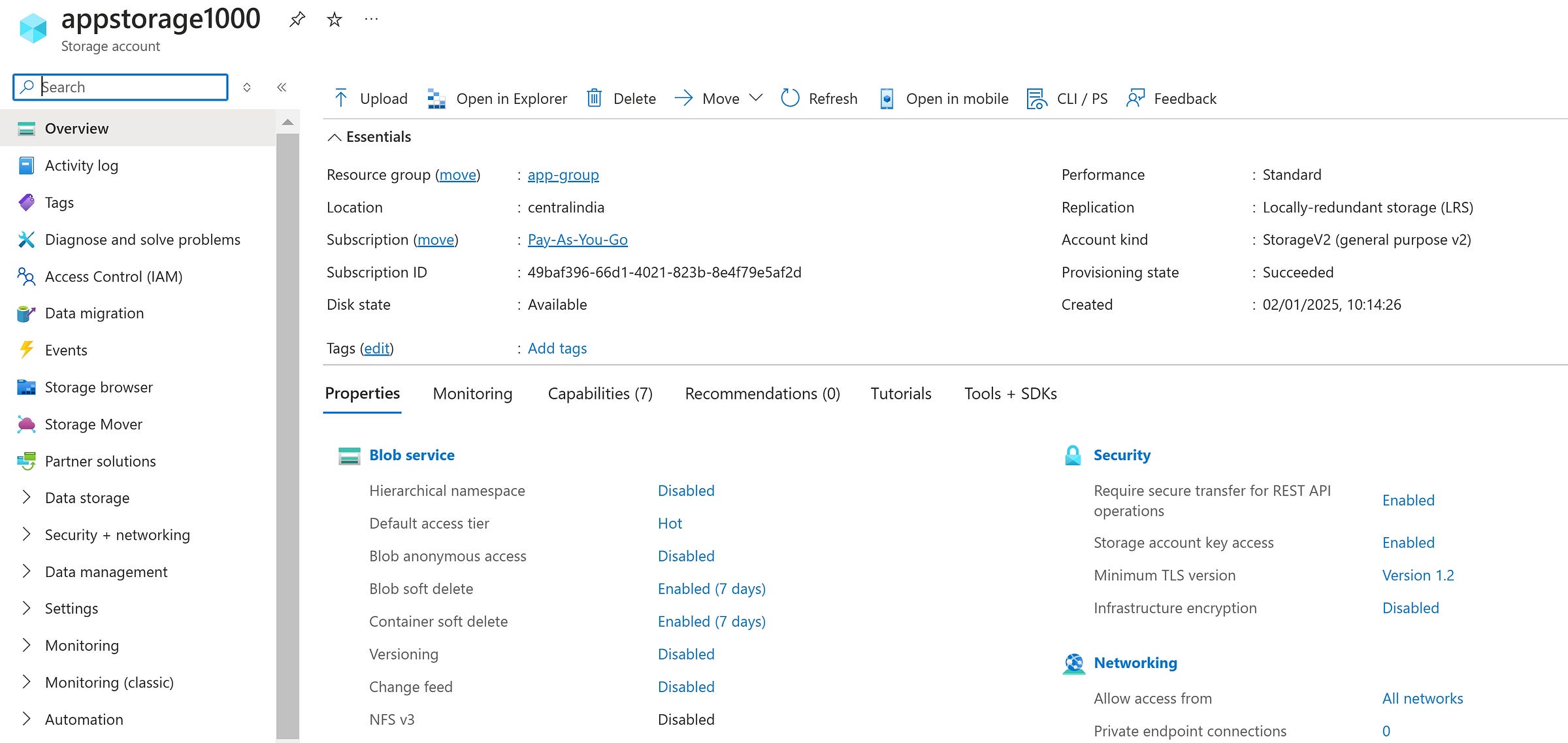Open Partner solutions icon
The image size is (1568, 743).
coord(26,461)
